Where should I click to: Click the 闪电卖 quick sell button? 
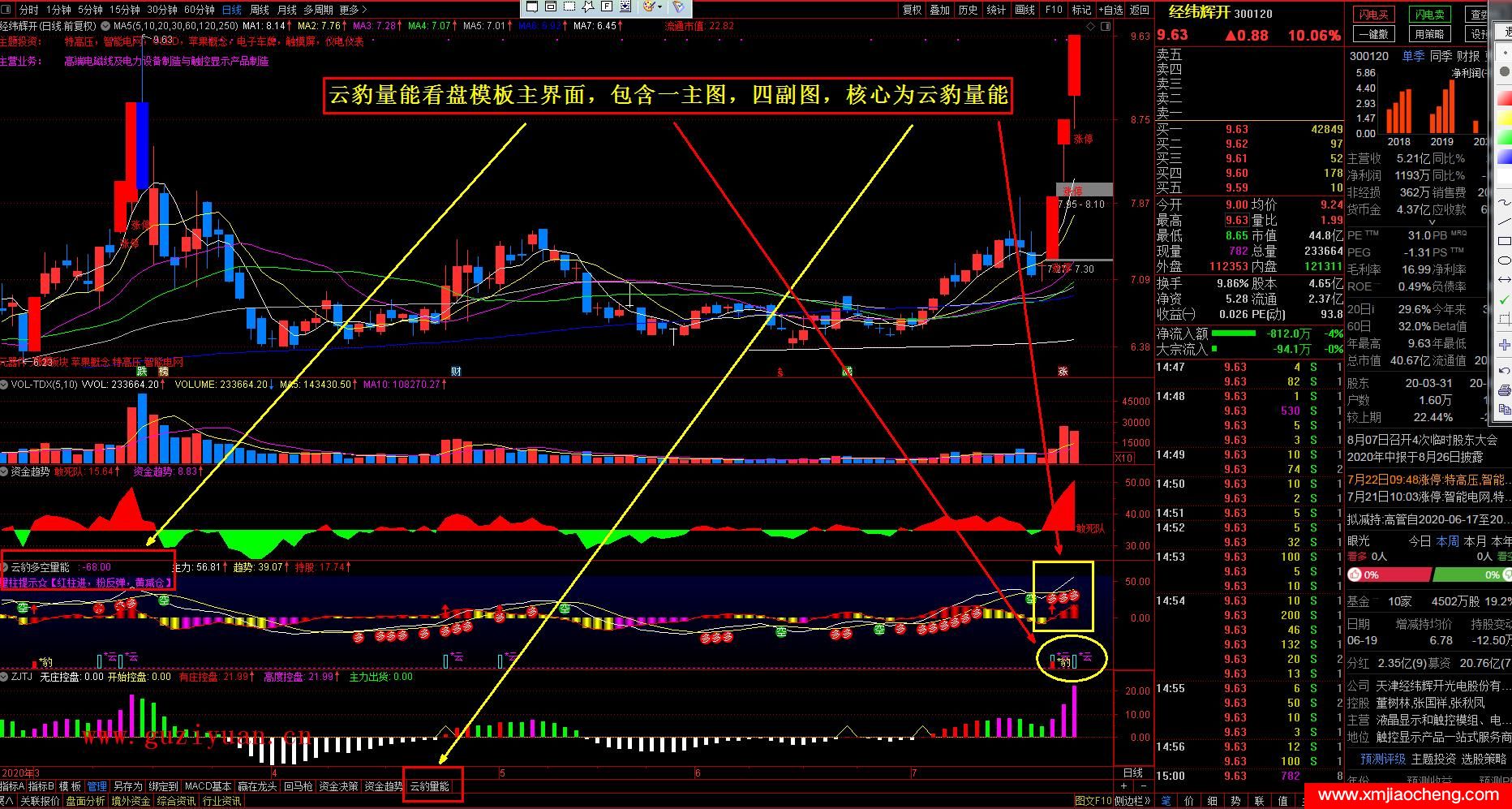[x=1429, y=15]
